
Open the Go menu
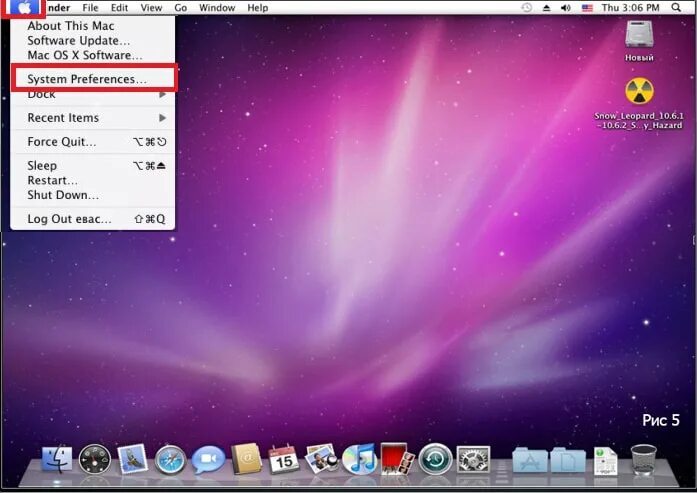180,8
